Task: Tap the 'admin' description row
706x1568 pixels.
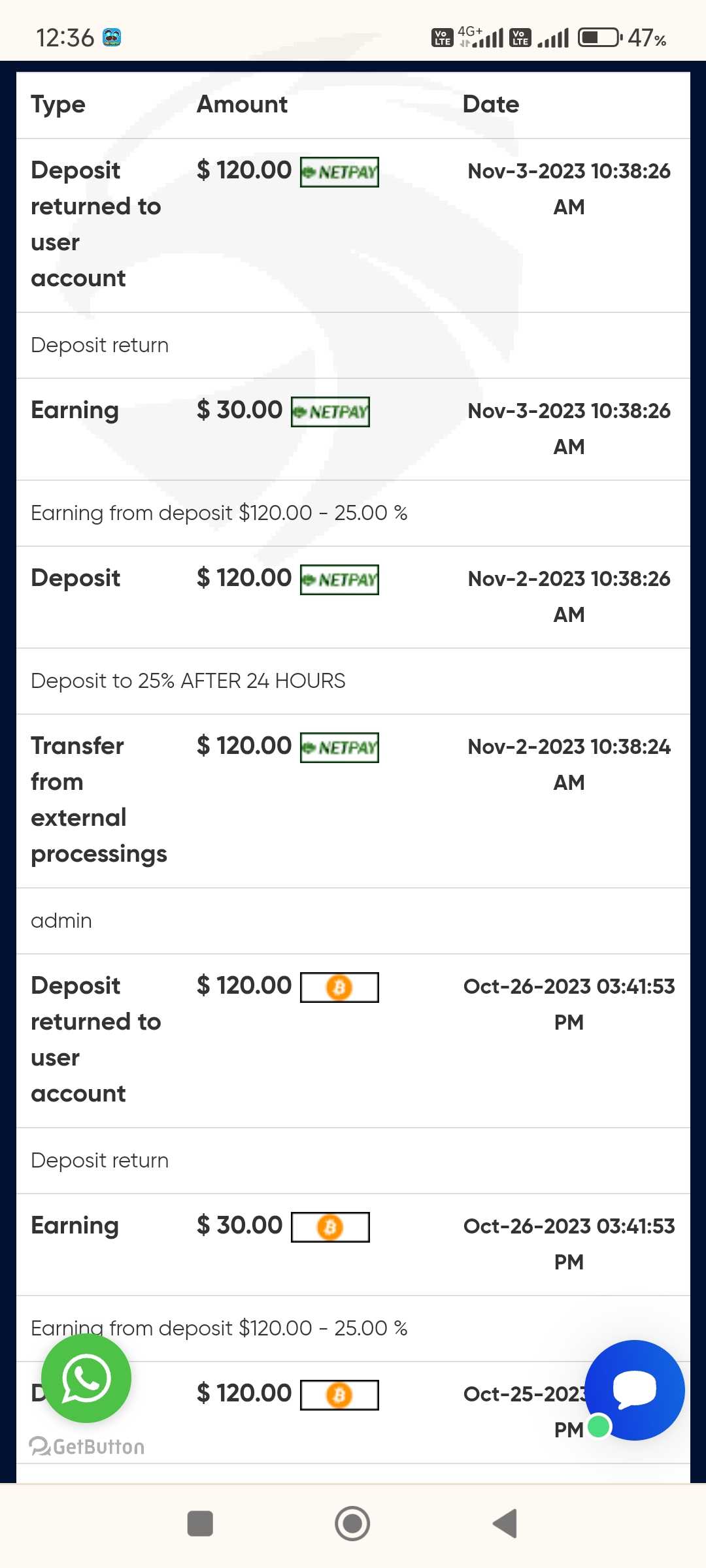Action: click(61, 921)
